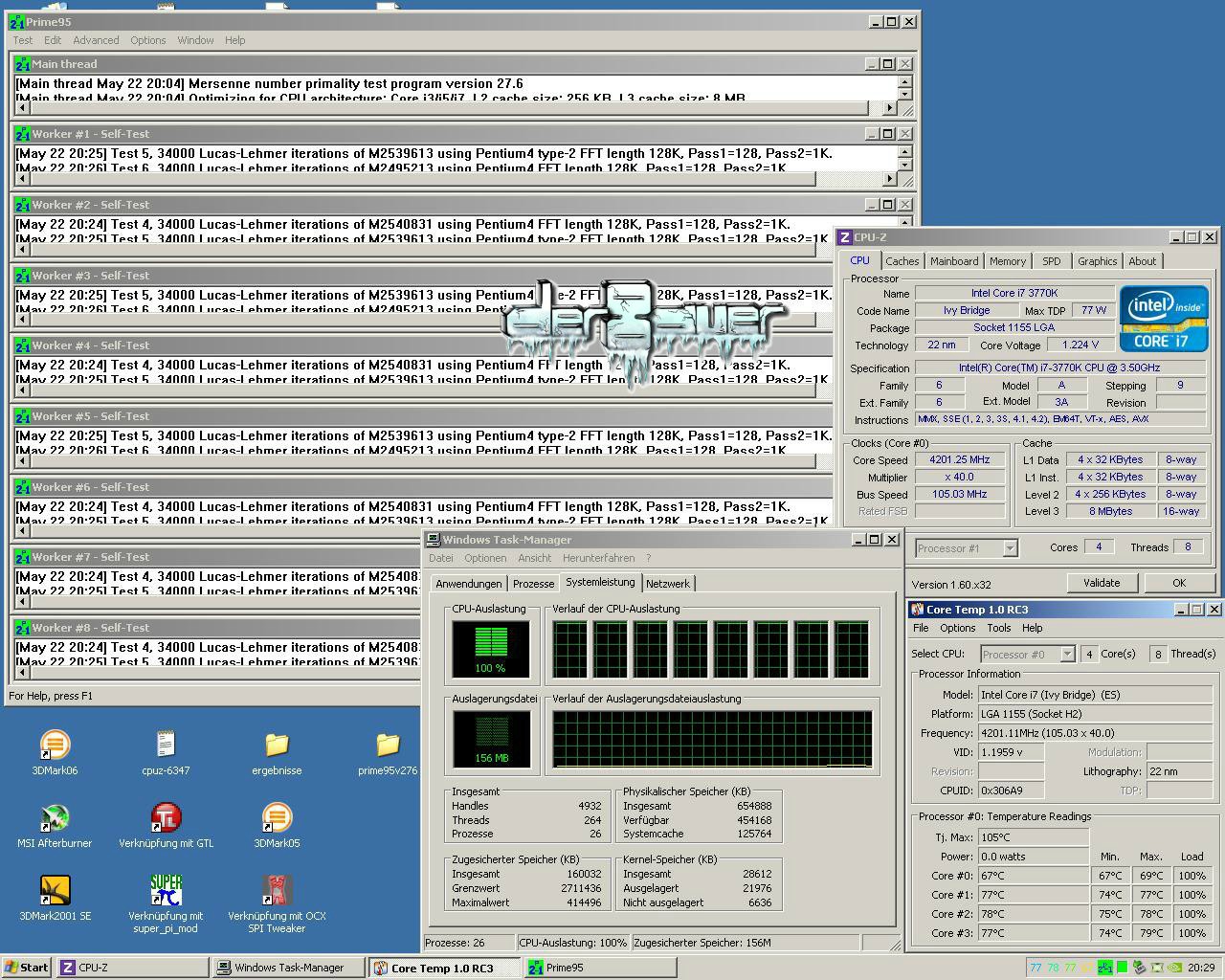The height and width of the screenshot is (980, 1225).
Task: Click the NVIDIA icon in system tray
Action: (x=1175, y=967)
